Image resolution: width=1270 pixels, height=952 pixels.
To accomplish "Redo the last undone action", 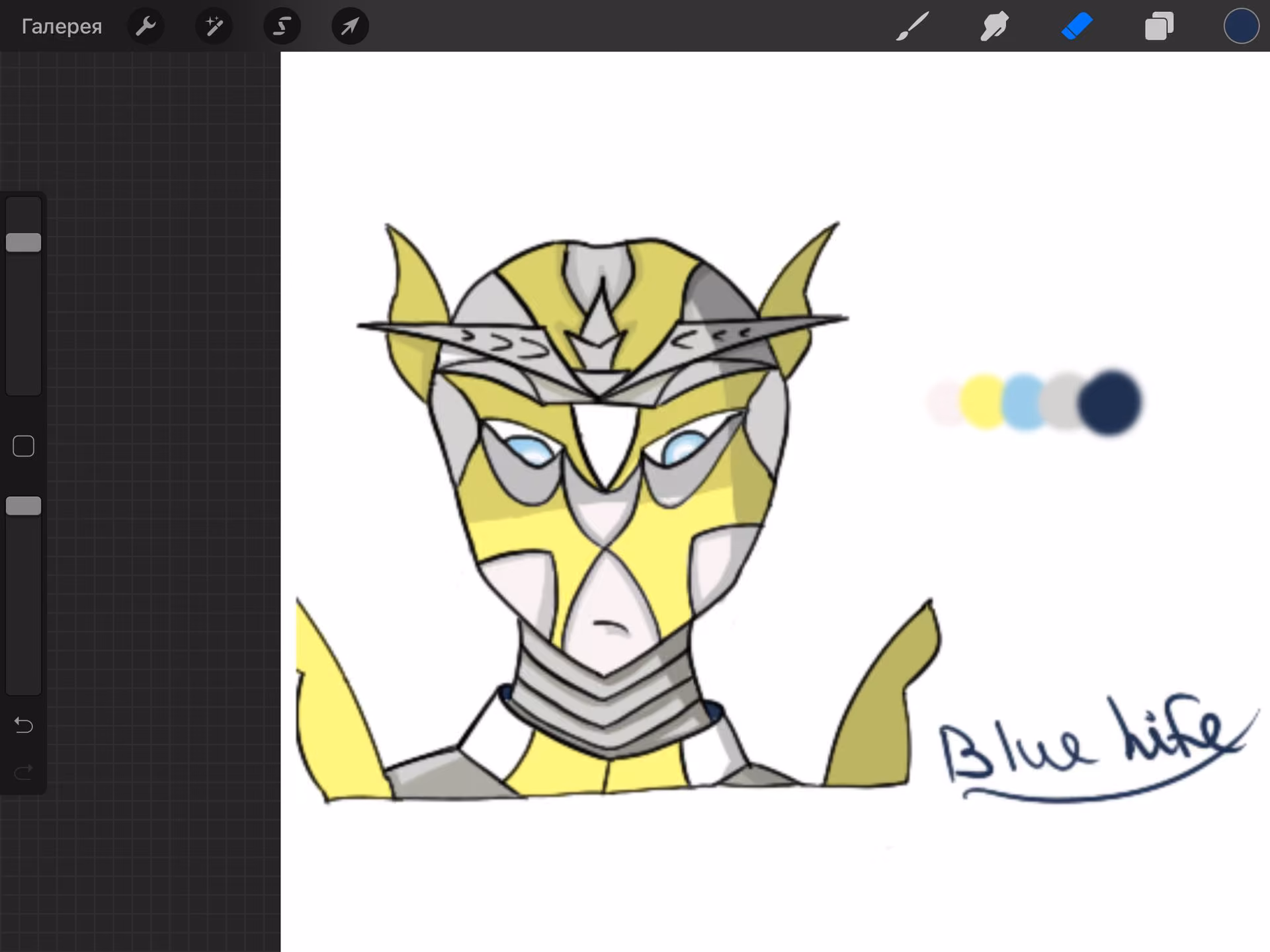I will [x=24, y=772].
